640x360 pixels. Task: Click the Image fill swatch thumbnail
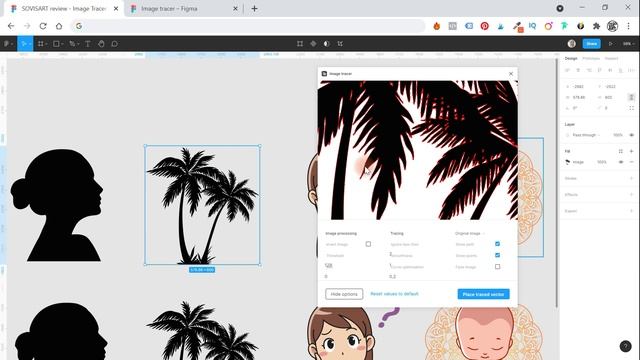pyautogui.click(x=567, y=162)
